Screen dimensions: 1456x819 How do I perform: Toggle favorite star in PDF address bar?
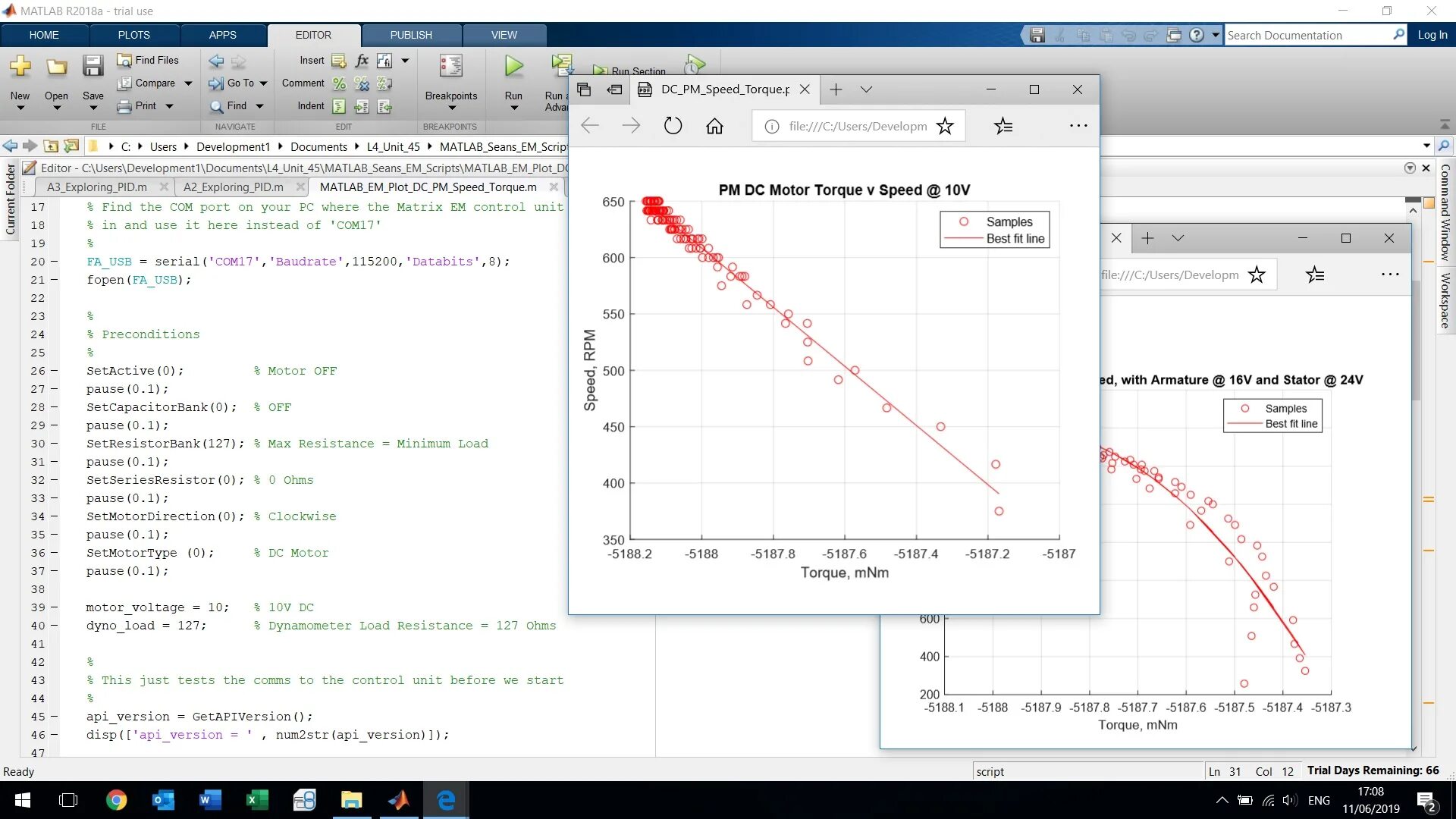click(945, 126)
